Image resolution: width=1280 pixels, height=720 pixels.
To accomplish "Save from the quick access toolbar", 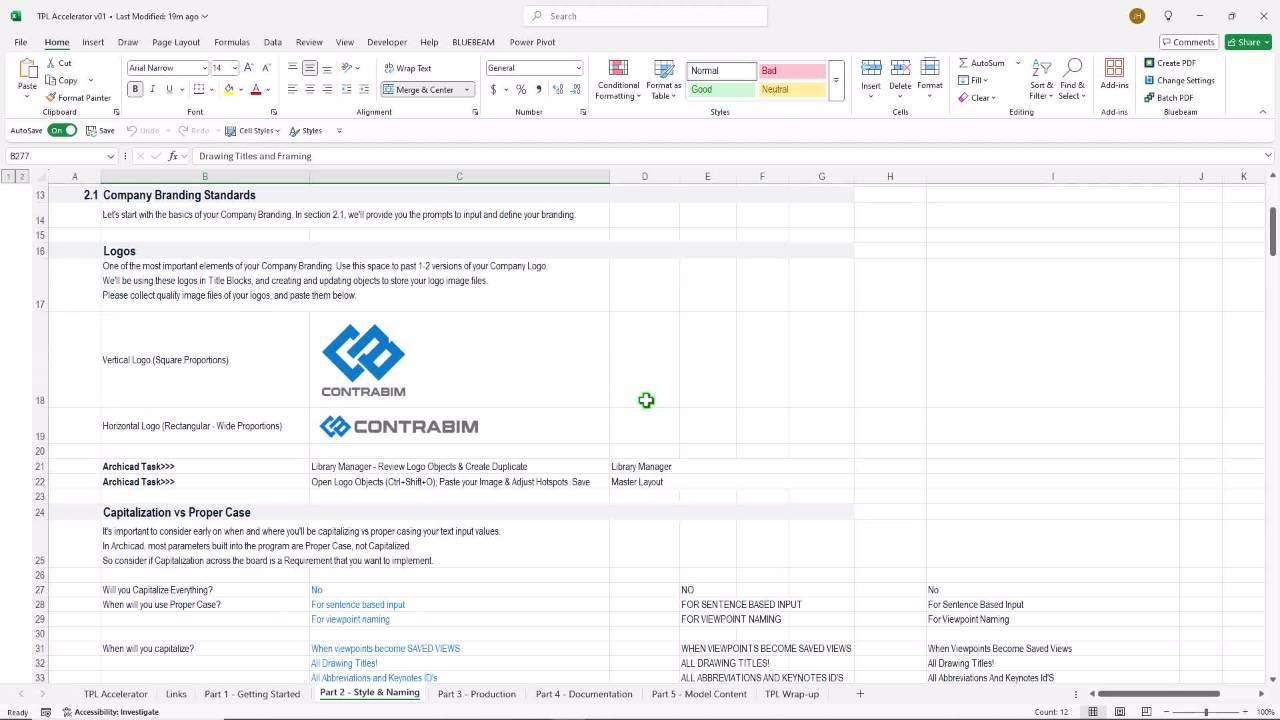I will (100, 131).
